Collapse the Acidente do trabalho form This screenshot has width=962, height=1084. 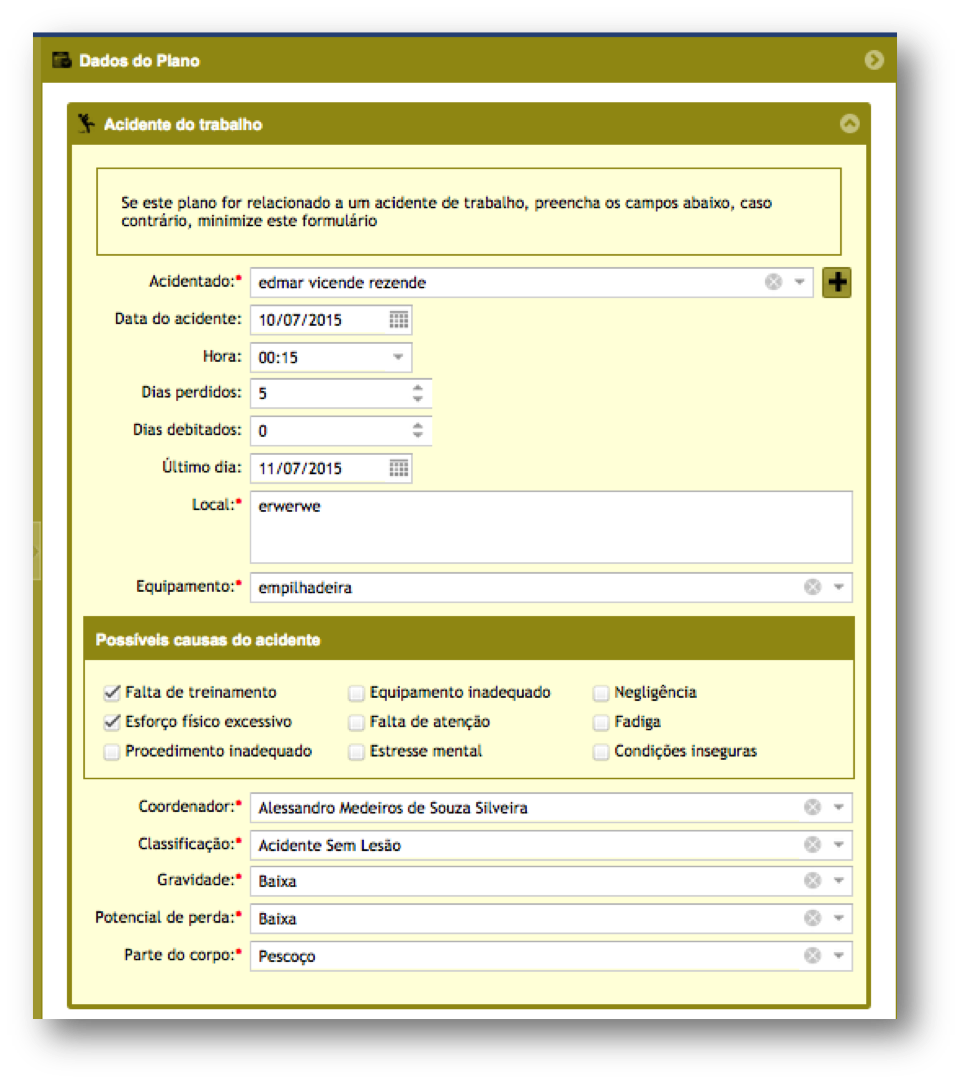point(849,124)
